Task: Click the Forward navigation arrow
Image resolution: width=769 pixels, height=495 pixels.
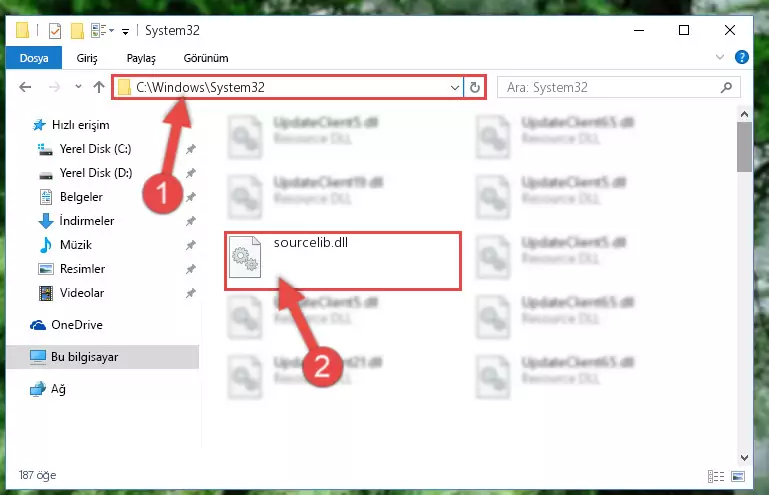Action: click(x=54, y=87)
